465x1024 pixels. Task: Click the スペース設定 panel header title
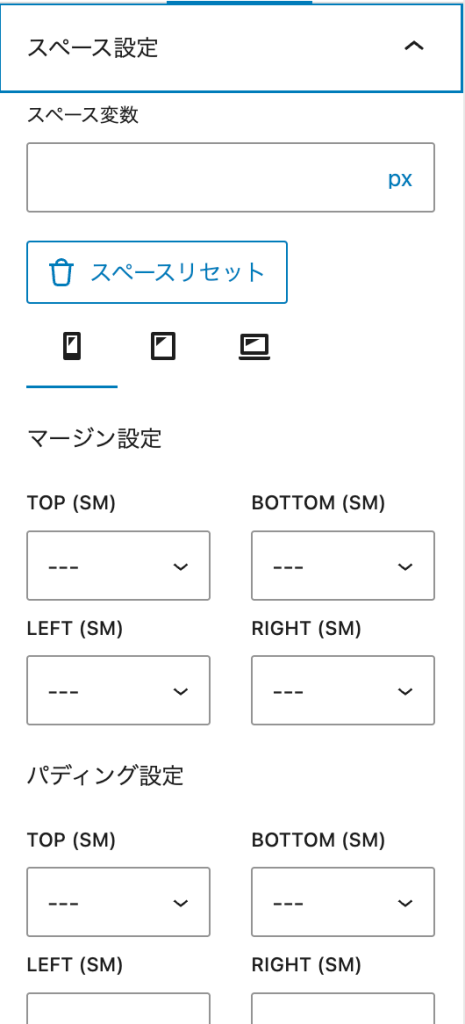(x=92, y=48)
